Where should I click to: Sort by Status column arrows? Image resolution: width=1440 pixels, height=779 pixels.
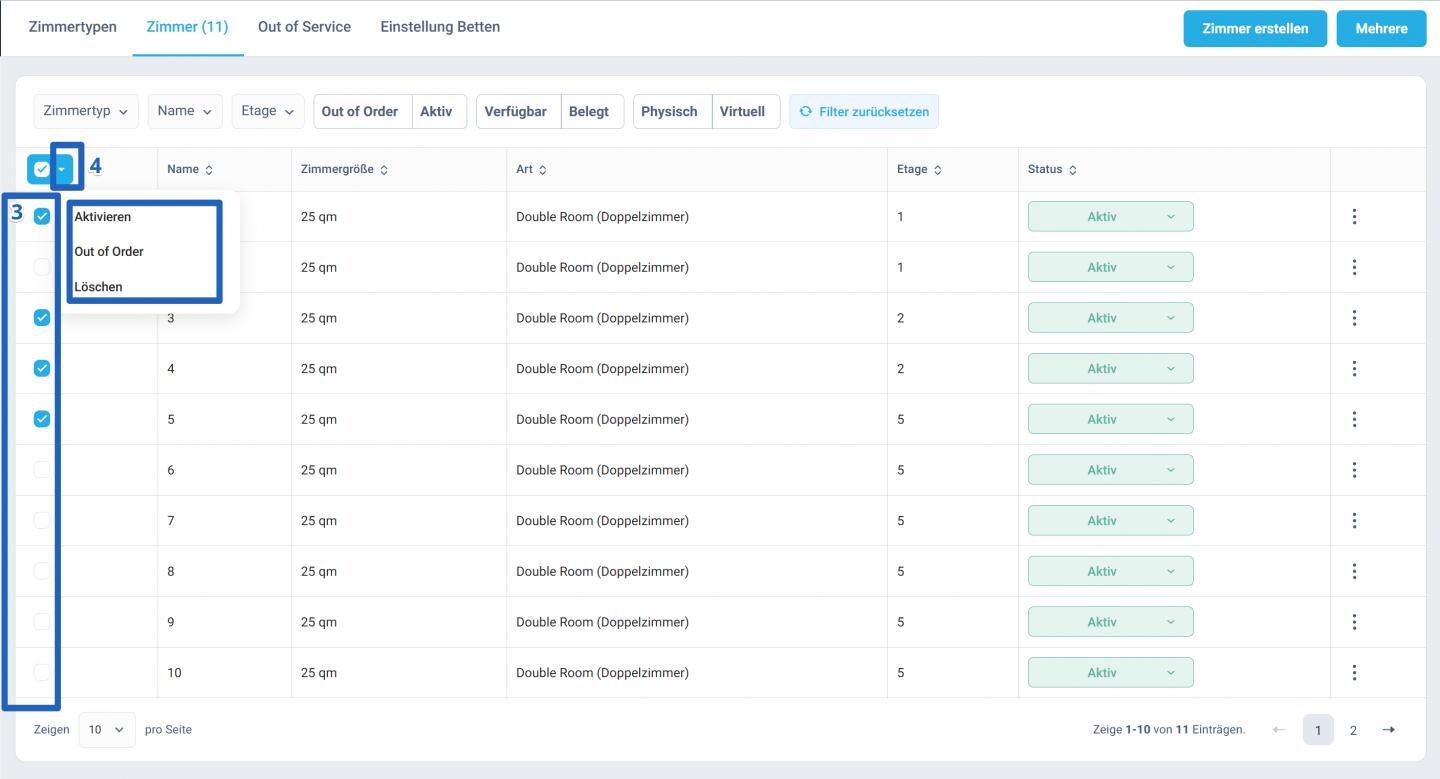(1072, 170)
